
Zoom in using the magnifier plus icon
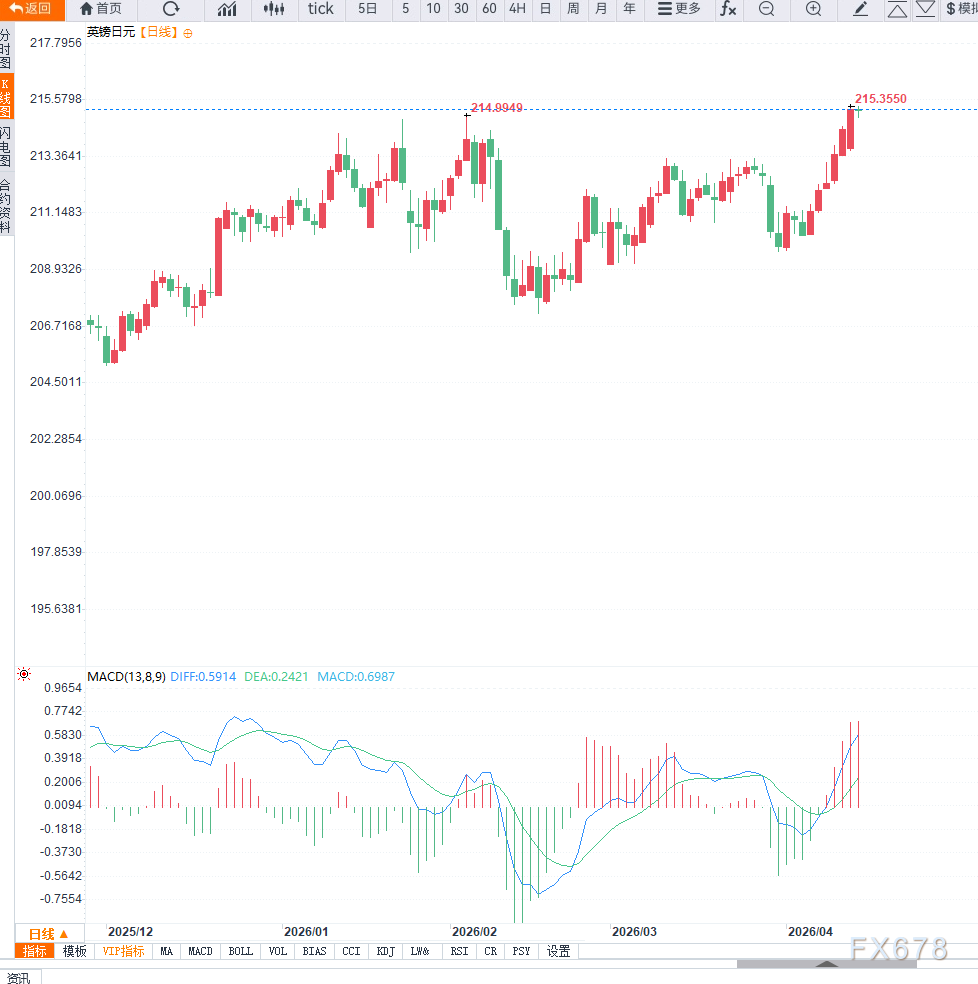tap(813, 9)
